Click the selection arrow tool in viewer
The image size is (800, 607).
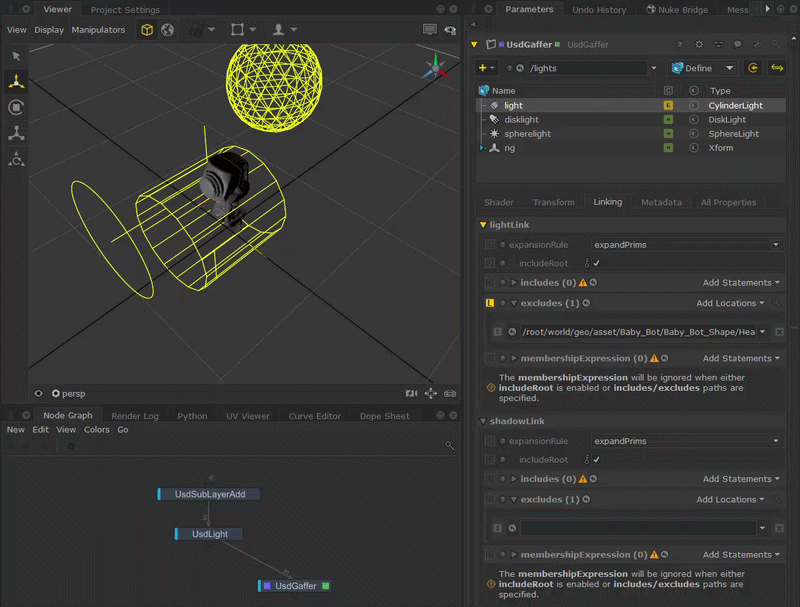point(16,56)
